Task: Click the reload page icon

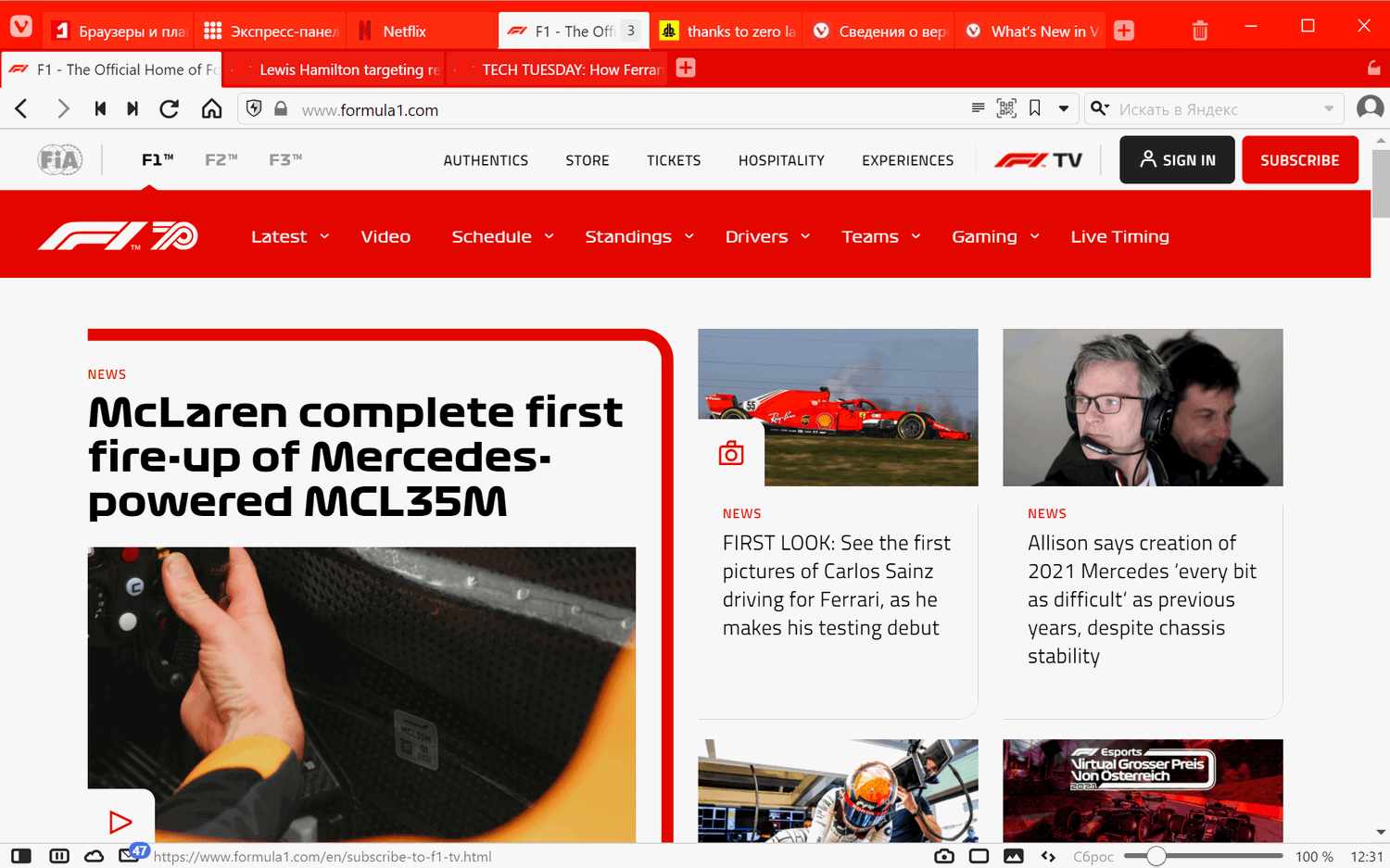Action: click(170, 109)
